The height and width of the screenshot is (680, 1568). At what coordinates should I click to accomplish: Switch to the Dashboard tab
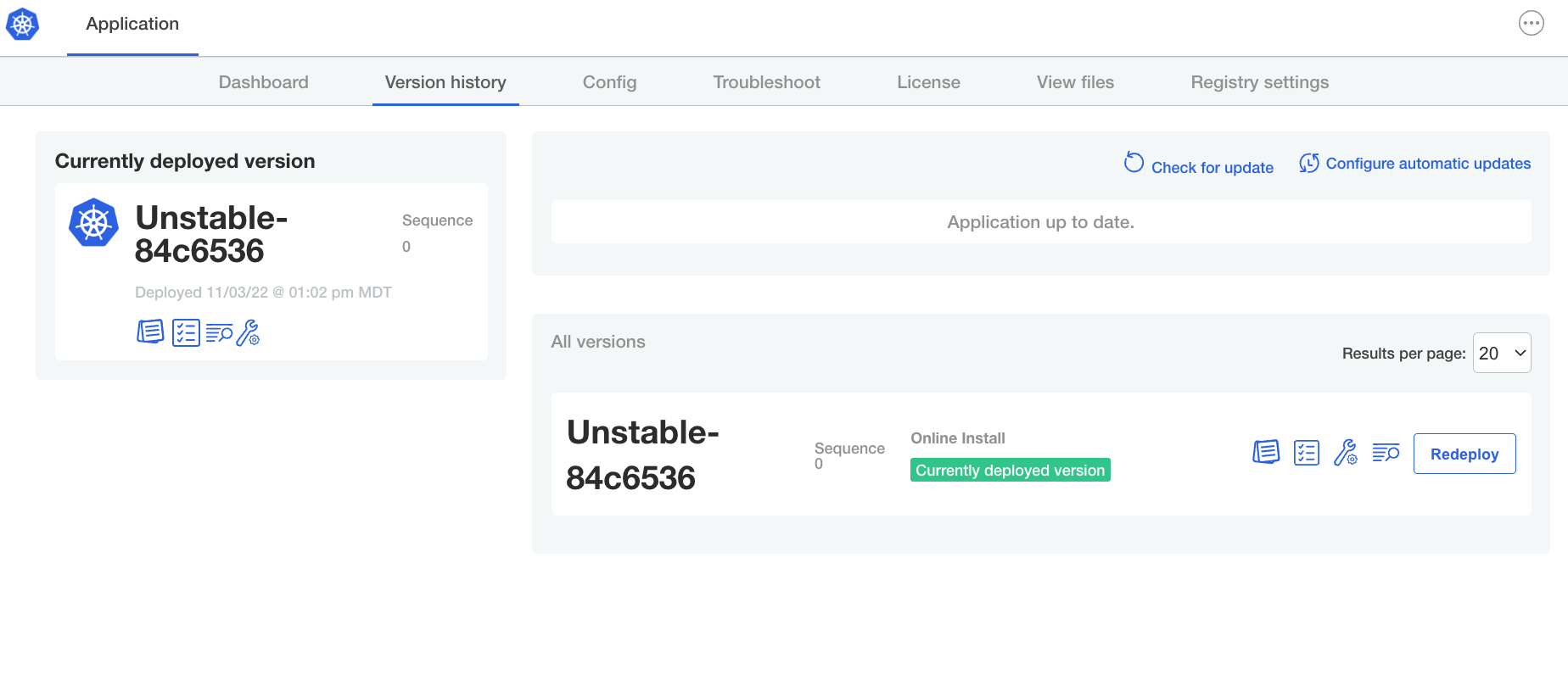pos(263,82)
